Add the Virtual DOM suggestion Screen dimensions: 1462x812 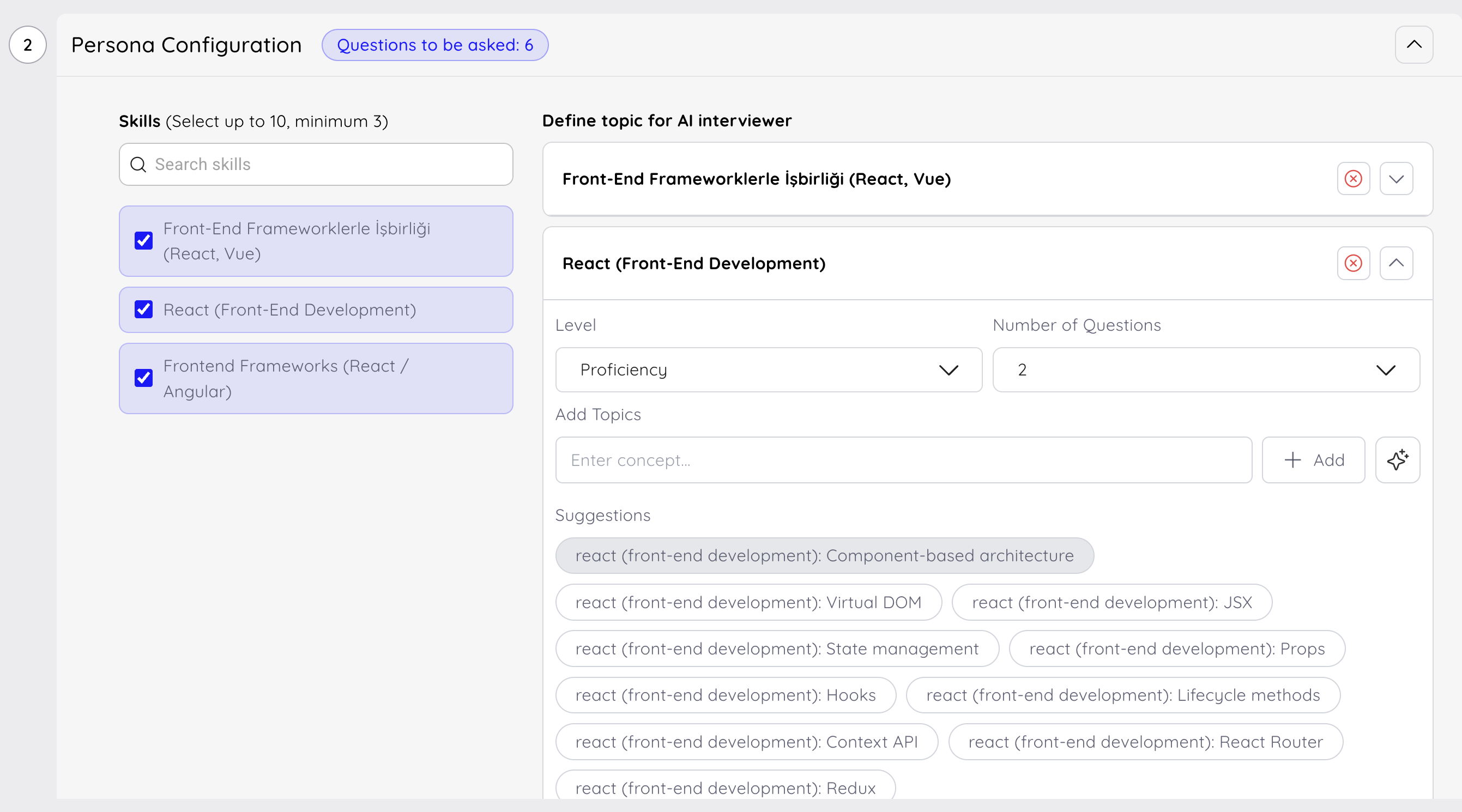pyautogui.click(x=748, y=602)
